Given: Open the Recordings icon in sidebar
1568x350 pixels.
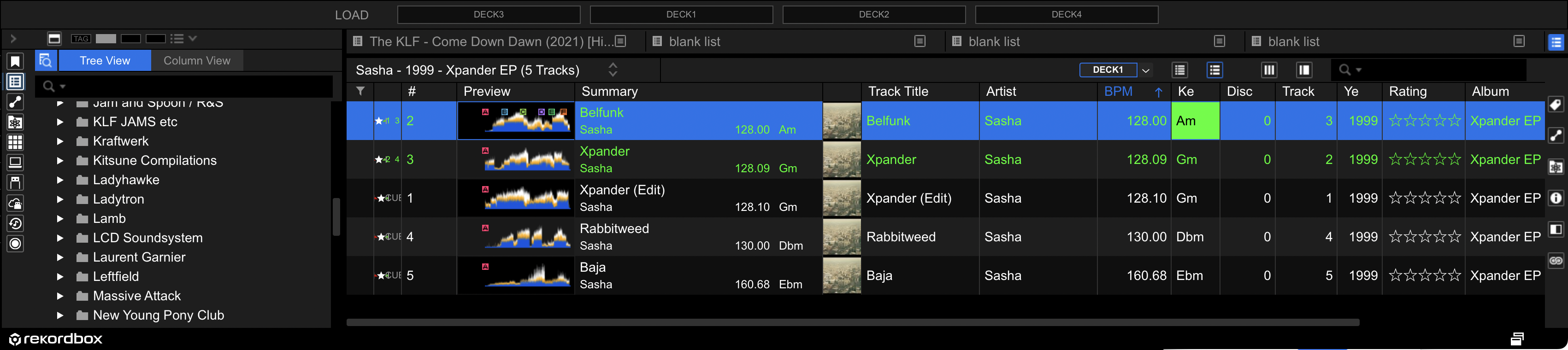Looking at the screenshot, I should point(15,244).
